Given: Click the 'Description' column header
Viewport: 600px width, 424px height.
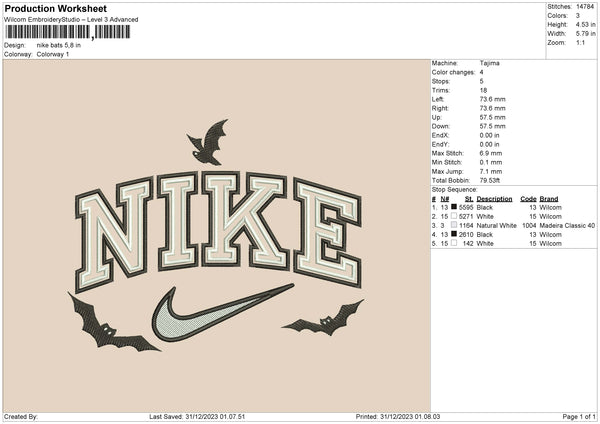Looking at the screenshot, I should click(x=494, y=199).
